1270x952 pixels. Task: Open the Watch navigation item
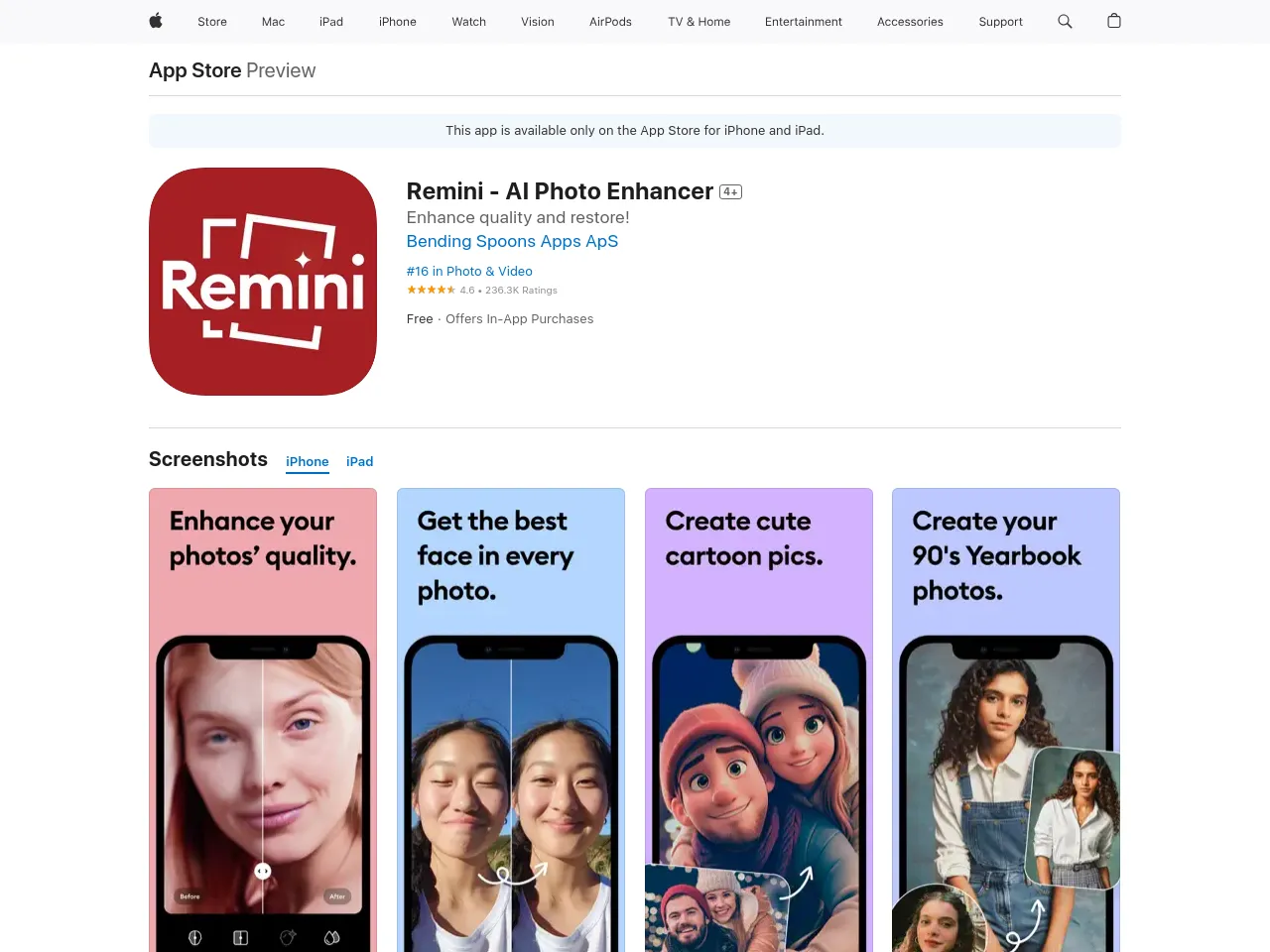pyautogui.click(x=468, y=22)
